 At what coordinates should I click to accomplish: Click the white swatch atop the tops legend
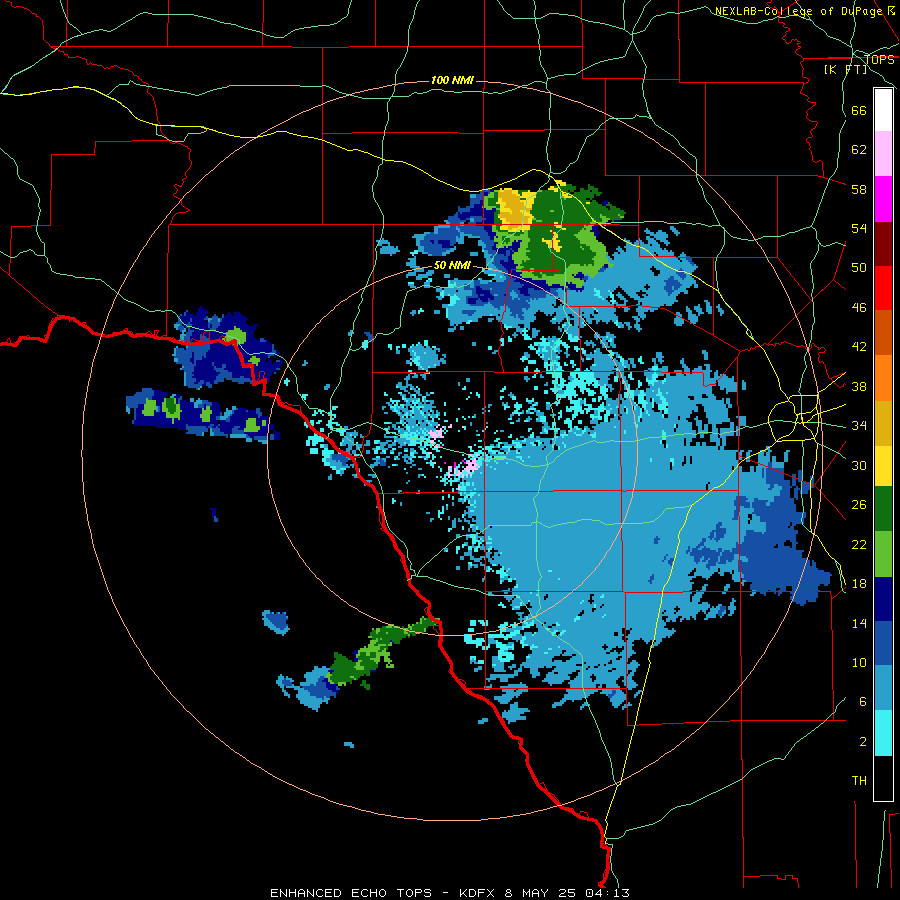883,110
